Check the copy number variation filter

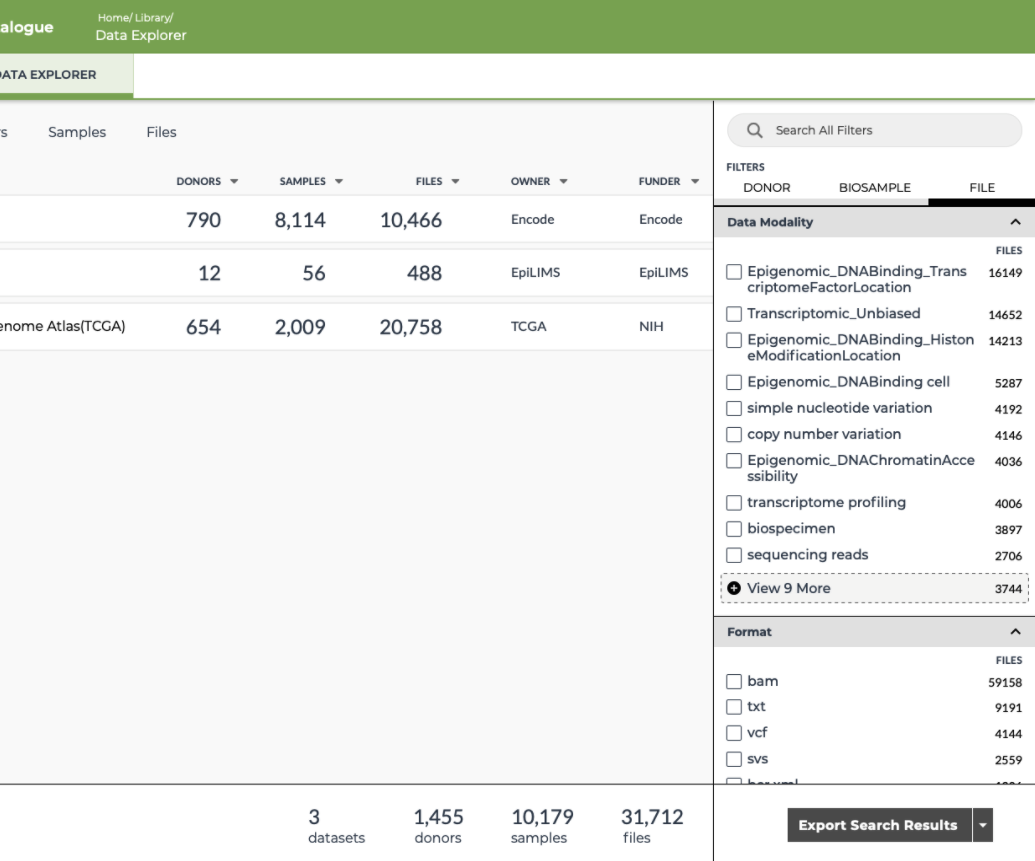point(734,434)
